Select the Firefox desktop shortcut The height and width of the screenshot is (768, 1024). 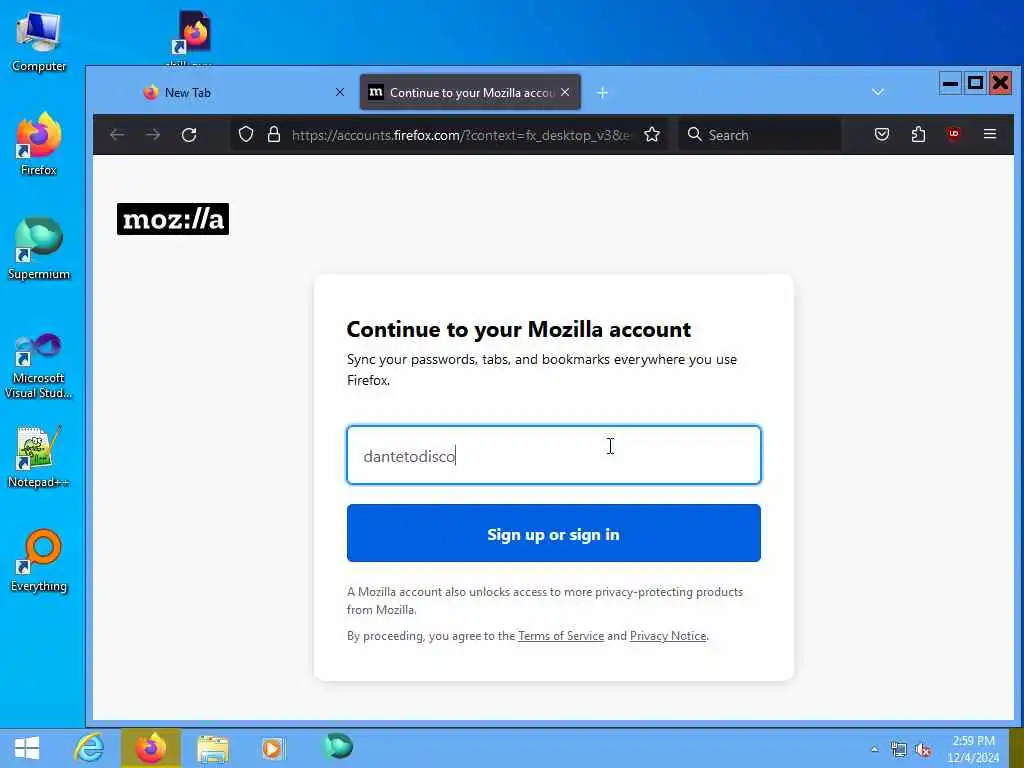[x=39, y=144]
